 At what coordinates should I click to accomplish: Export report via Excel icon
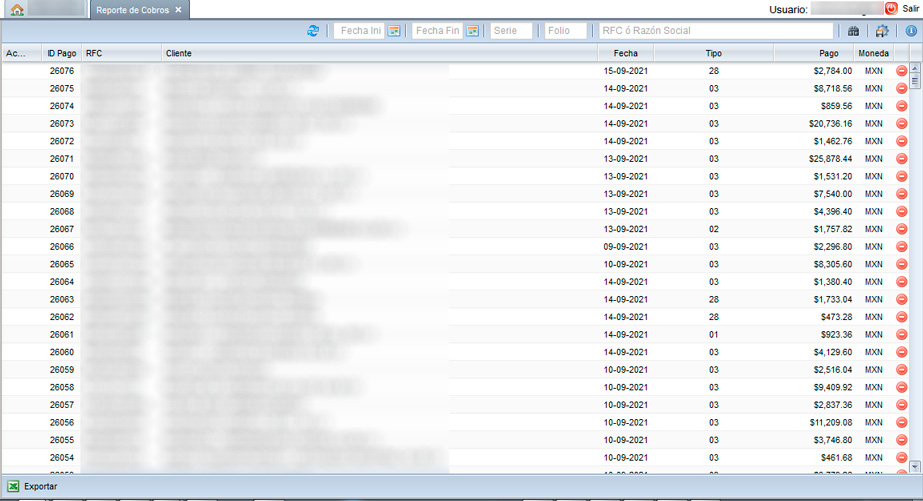[x=13, y=486]
